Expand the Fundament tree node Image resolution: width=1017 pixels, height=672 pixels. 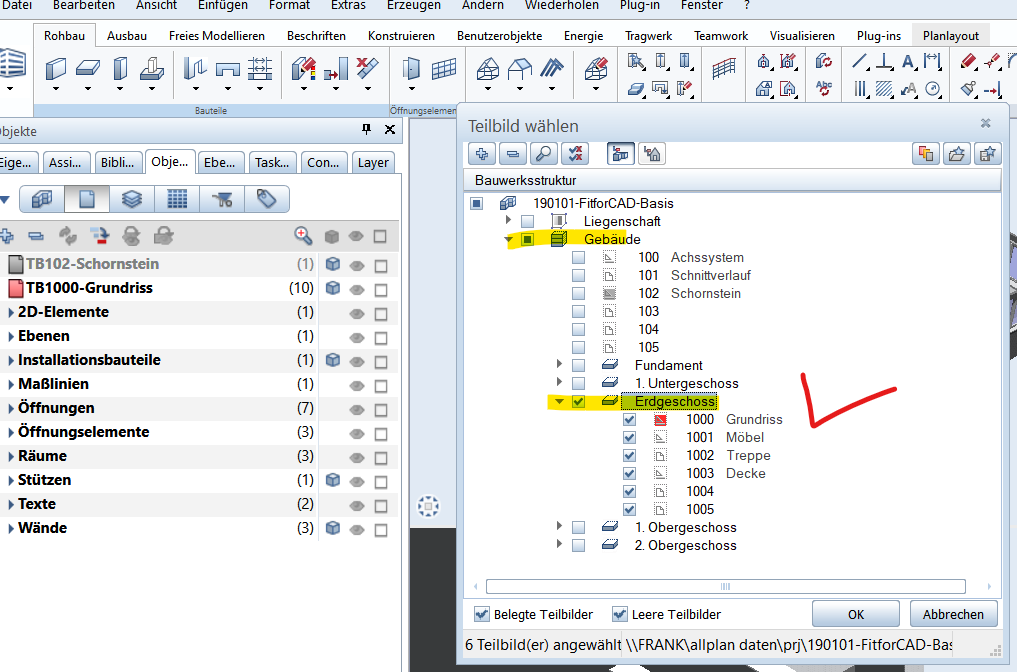click(x=560, y=366)
